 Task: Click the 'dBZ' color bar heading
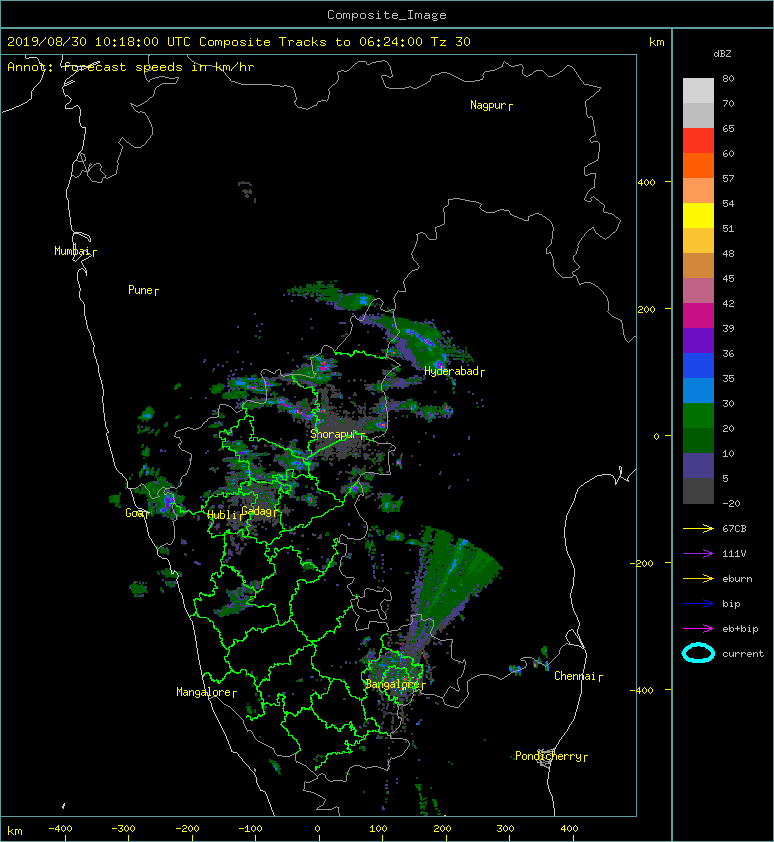722,54
